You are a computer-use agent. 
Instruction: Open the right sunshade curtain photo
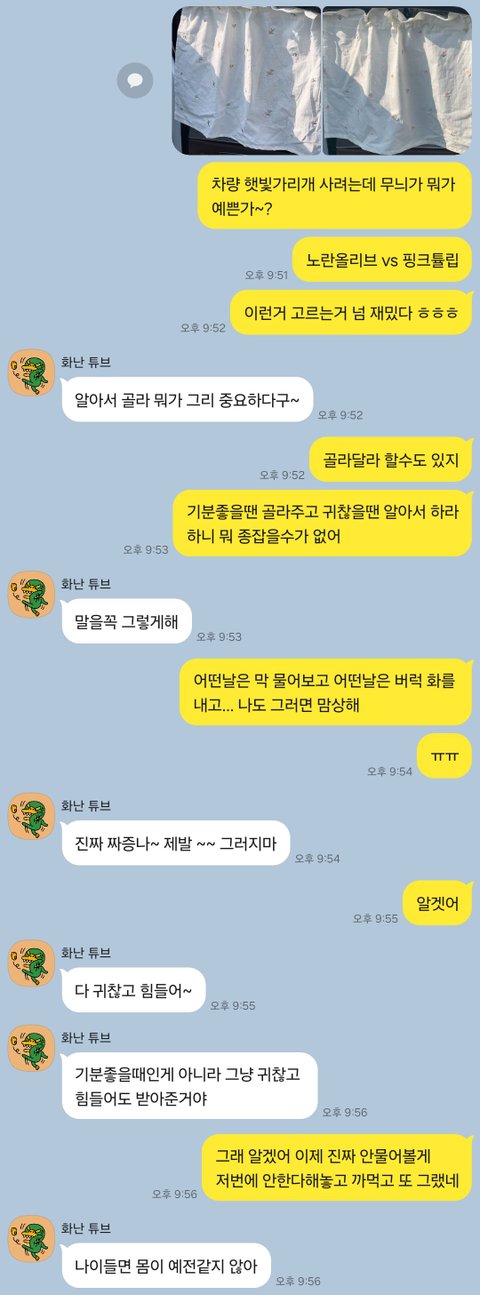point(398,82)
